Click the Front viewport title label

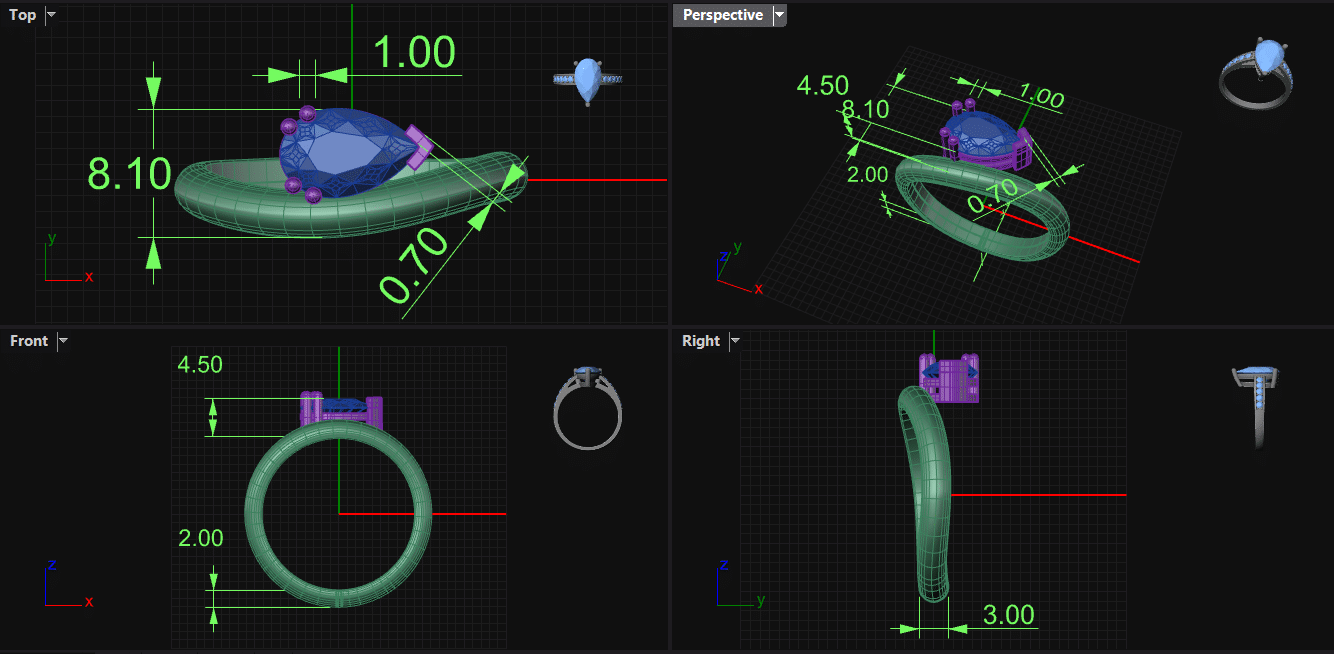pyautogui.click(x=29, y=341)
